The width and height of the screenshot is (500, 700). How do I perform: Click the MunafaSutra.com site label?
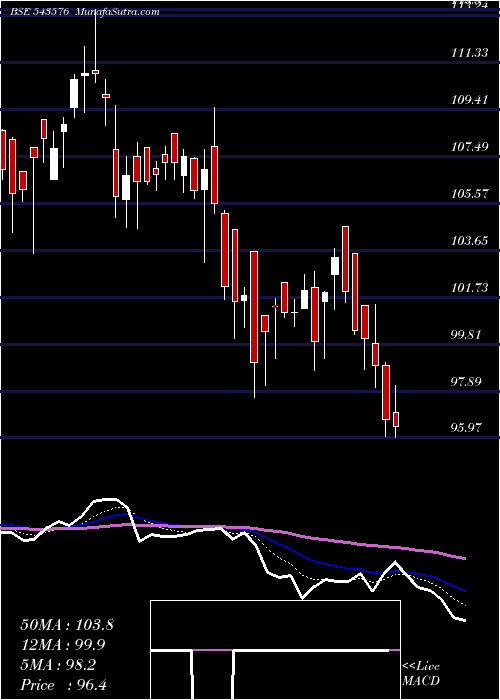[x=117, y=12]
